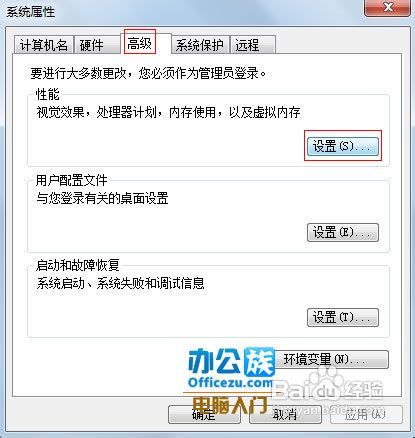The image size is (415, 438).
Task: Click the 应用(A) button
Action: (x=366, y=415)
